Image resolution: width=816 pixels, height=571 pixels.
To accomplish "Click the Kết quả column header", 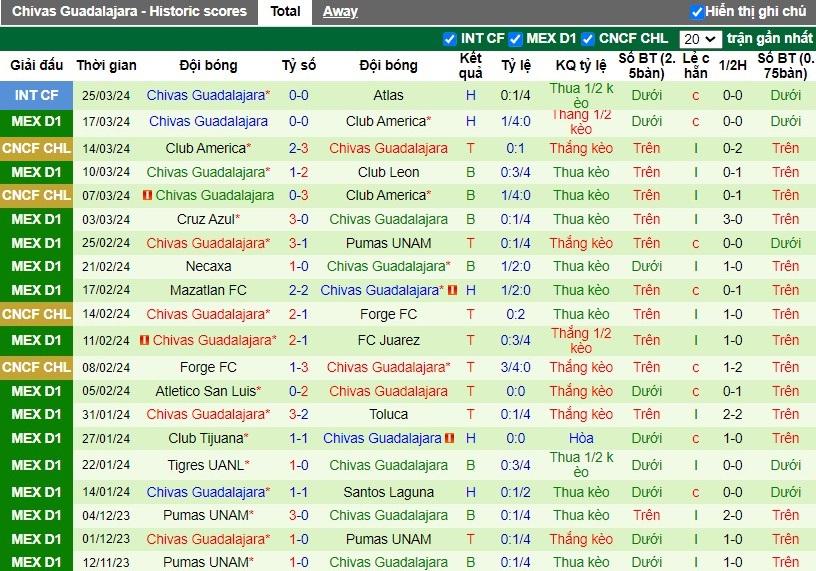I will point(470,66).
